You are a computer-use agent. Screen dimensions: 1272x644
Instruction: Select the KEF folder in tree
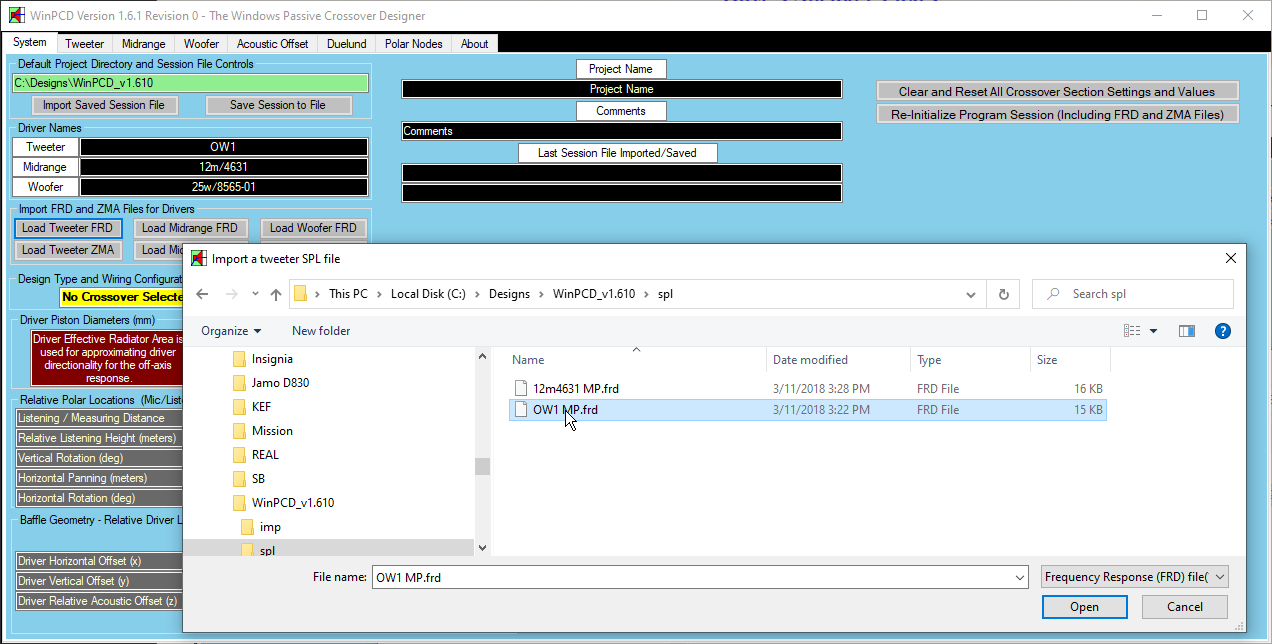(261, 407)
